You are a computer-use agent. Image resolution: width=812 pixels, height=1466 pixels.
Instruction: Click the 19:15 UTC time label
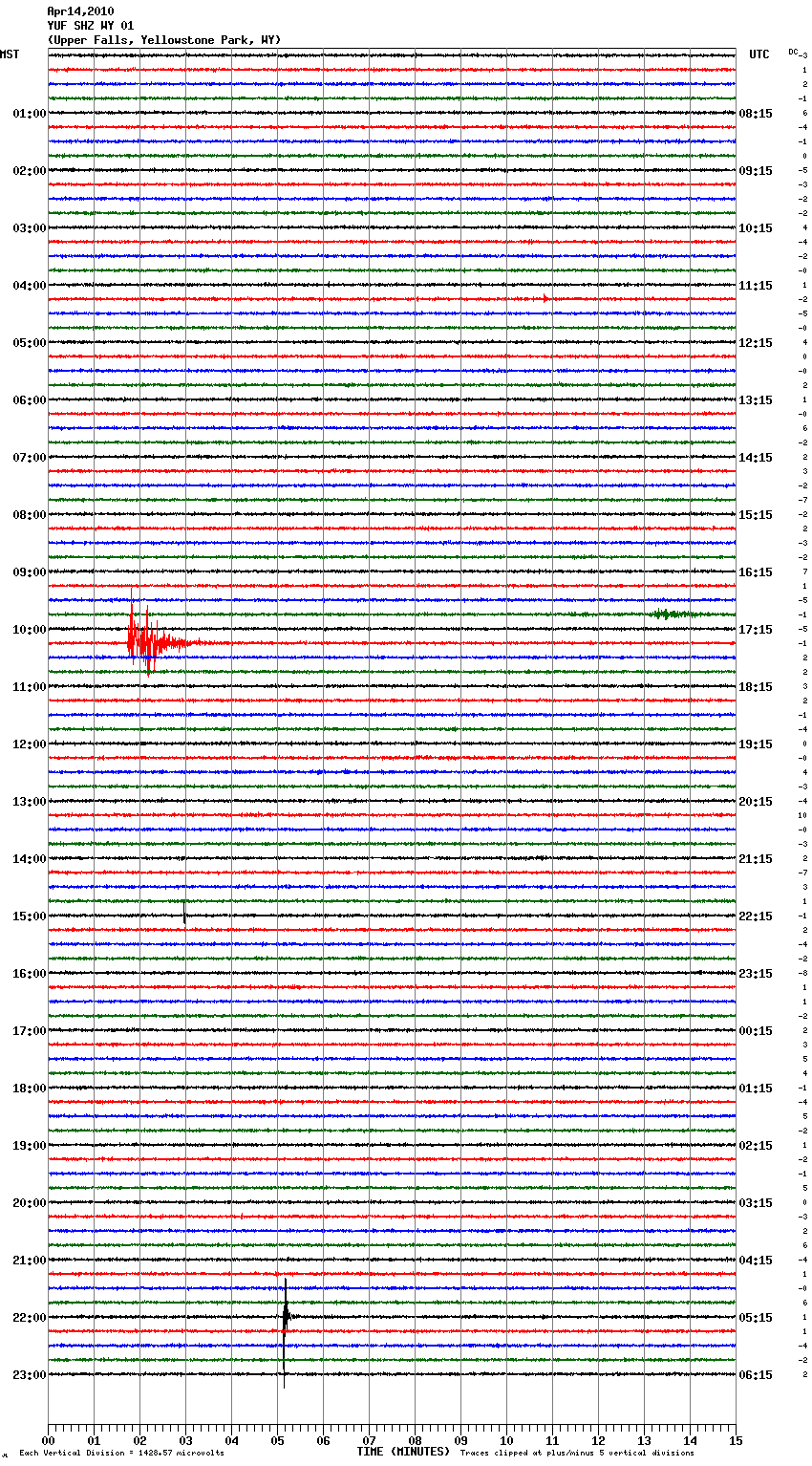click(x=756, y=744)
